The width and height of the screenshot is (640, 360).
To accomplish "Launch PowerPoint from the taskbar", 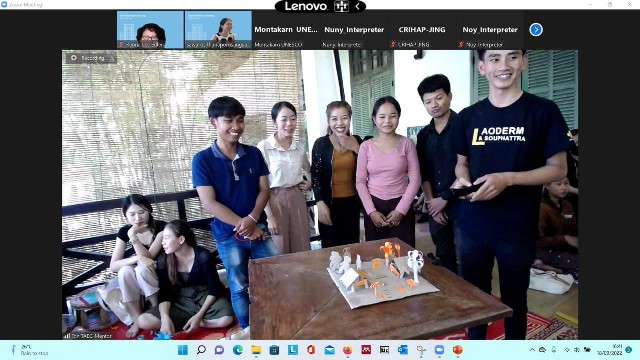I will [458, 350].
